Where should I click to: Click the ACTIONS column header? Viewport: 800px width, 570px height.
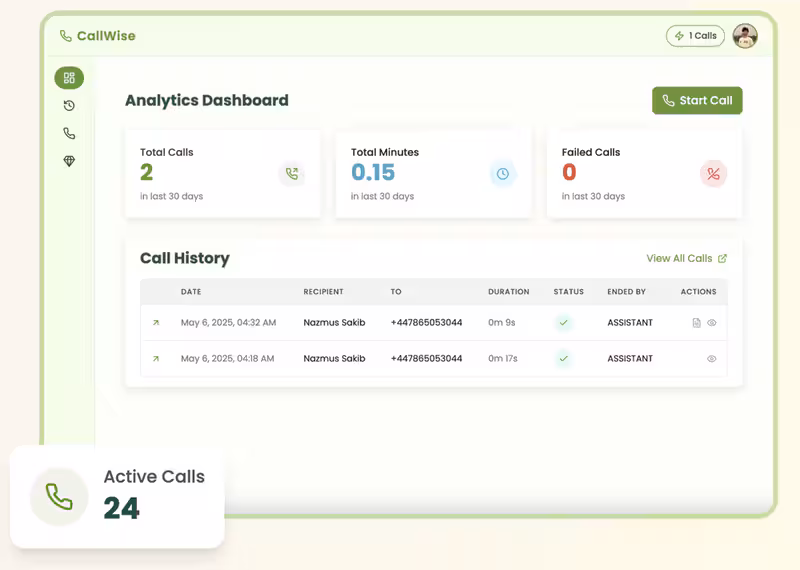pos(698,292)
